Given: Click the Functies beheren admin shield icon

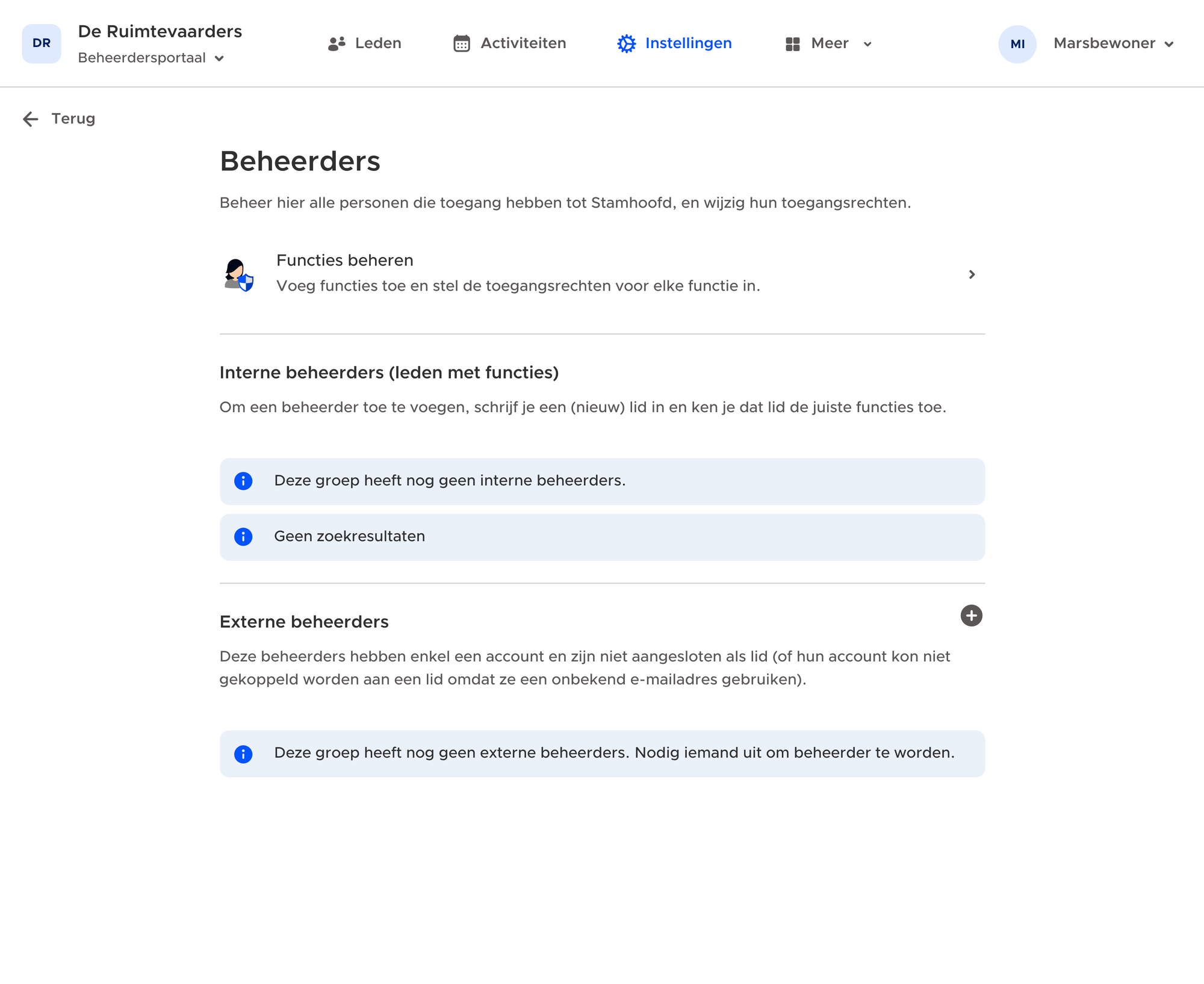Looking at the screenshot, I should point(239,274).
